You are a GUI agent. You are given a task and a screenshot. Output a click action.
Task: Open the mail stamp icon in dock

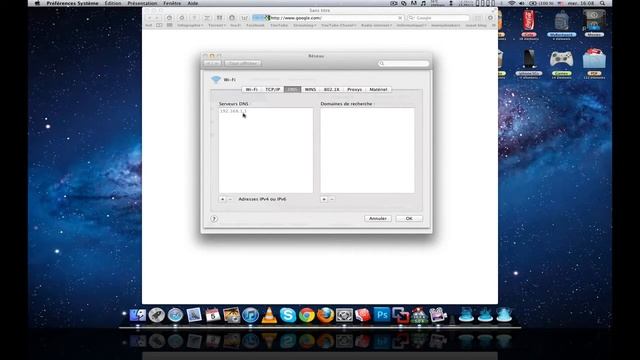(194, 315)
